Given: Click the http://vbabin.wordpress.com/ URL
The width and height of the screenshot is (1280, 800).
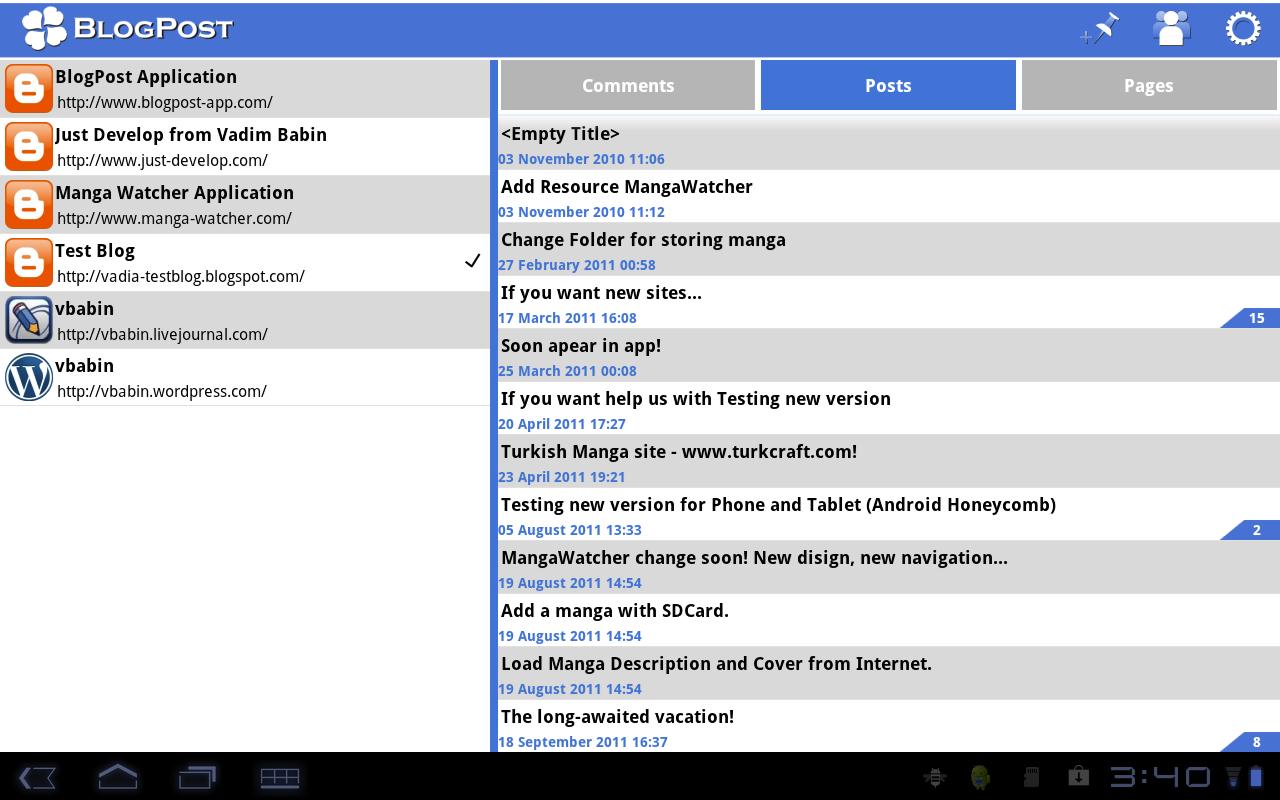Looking at the screenshot, I should (162, 391).
